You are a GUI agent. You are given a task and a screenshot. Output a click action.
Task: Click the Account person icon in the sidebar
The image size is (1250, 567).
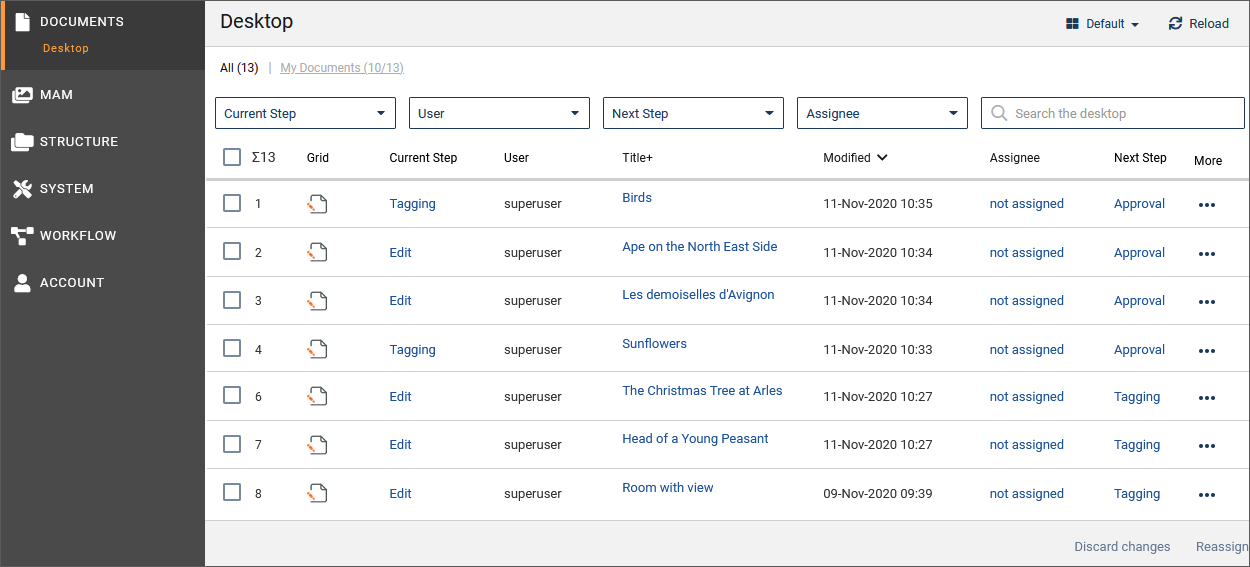[22, 283]
